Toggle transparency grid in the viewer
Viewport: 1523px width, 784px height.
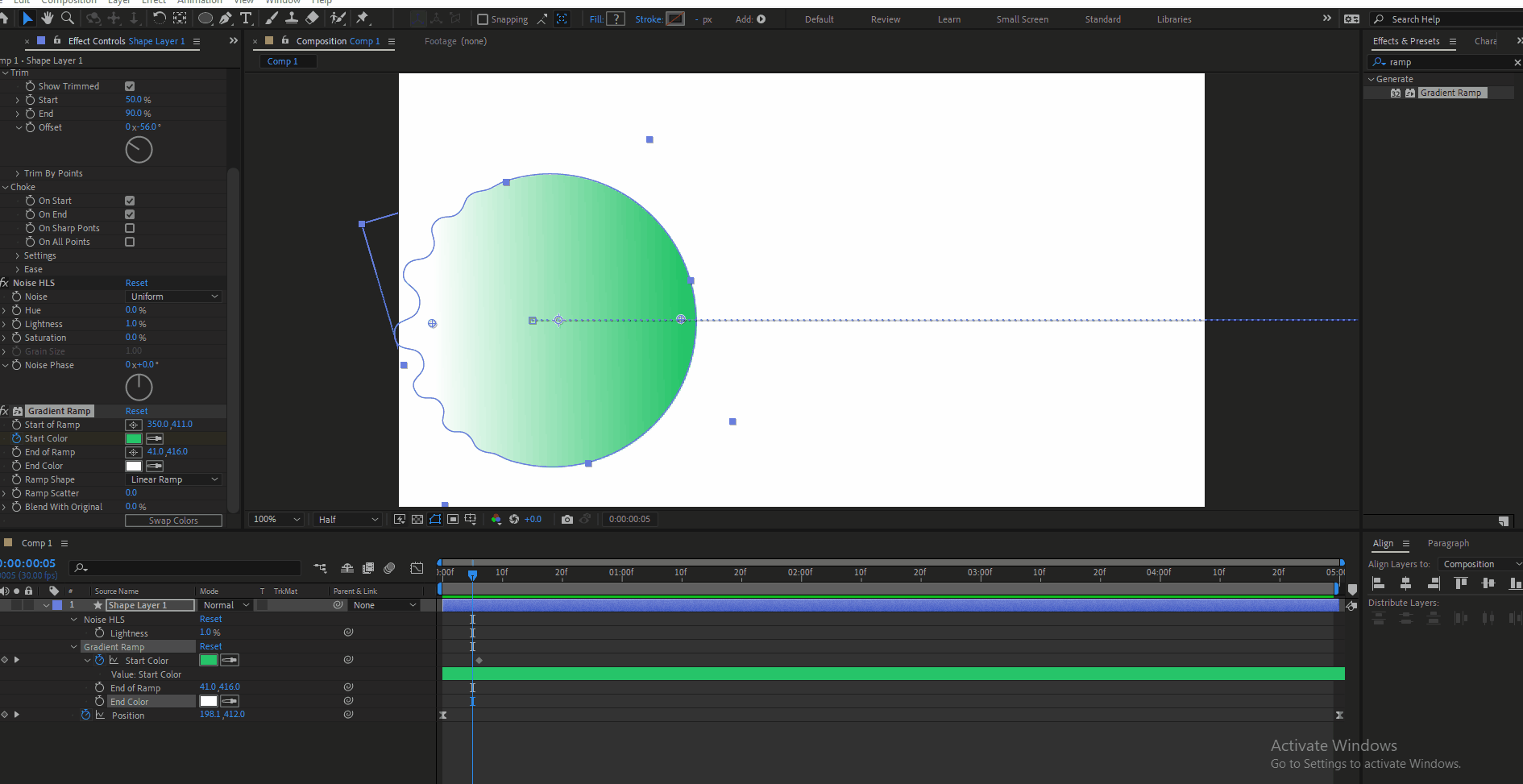pyautogui.click(x=417, y=519)
